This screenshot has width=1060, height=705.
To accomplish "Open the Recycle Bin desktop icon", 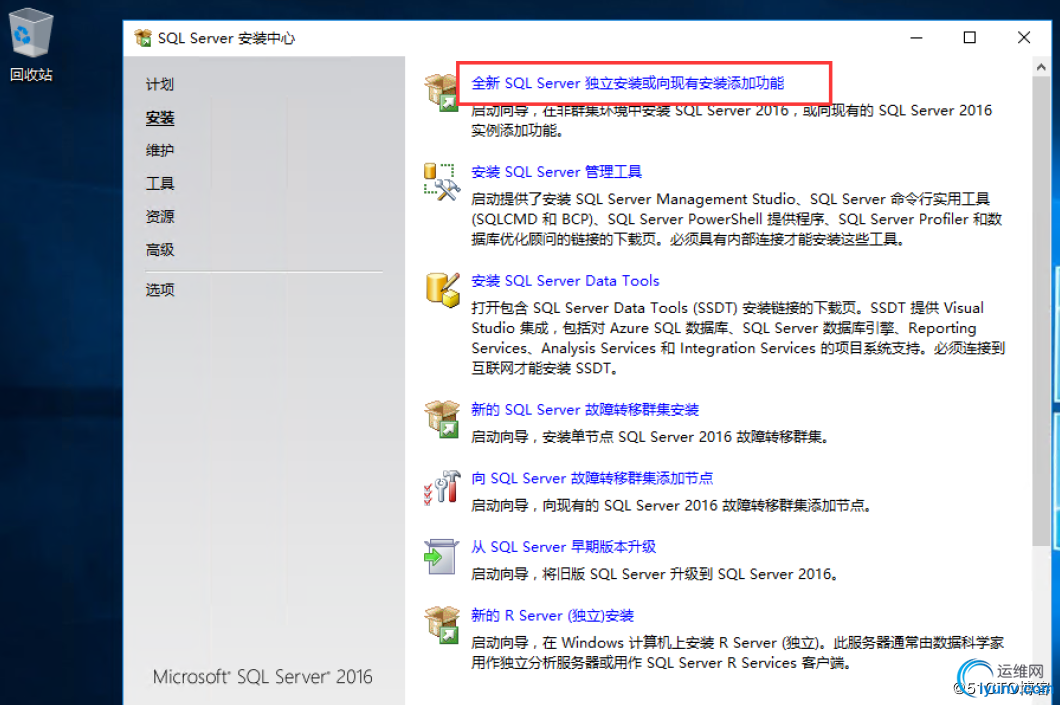I will click(x=31, y=45).
